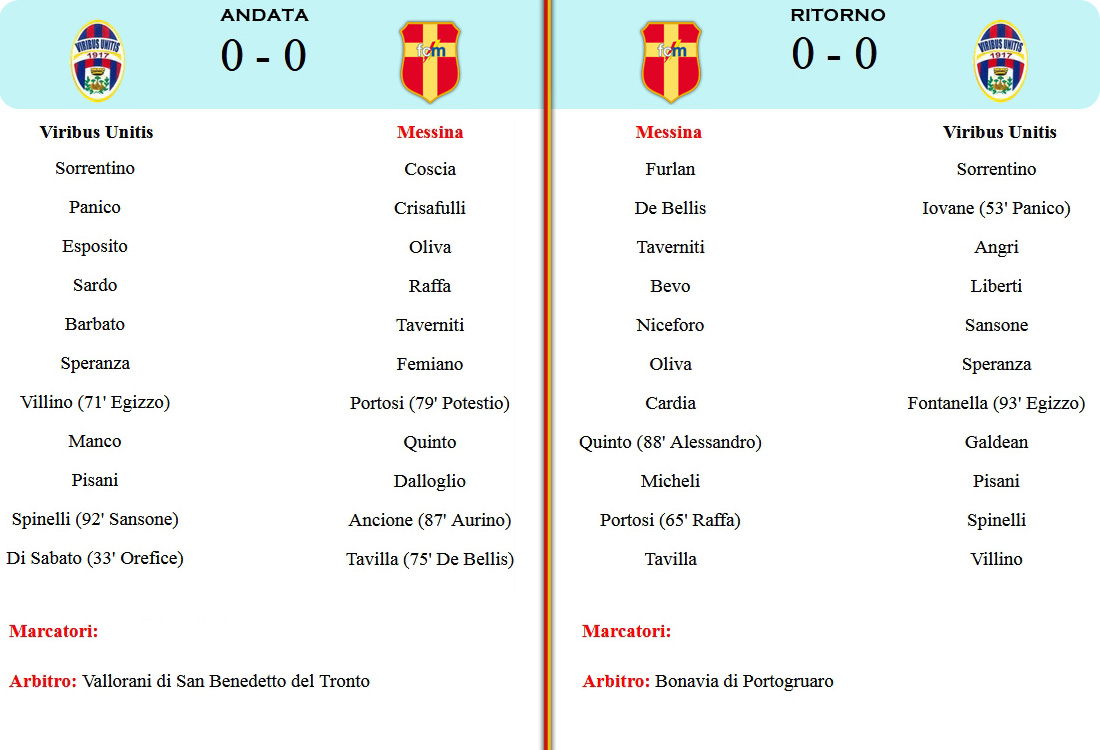The height and width of the screenshot is (750, 1100).
Task: Click the red Messina team name under Andata
Action: [x=430, y=132]
